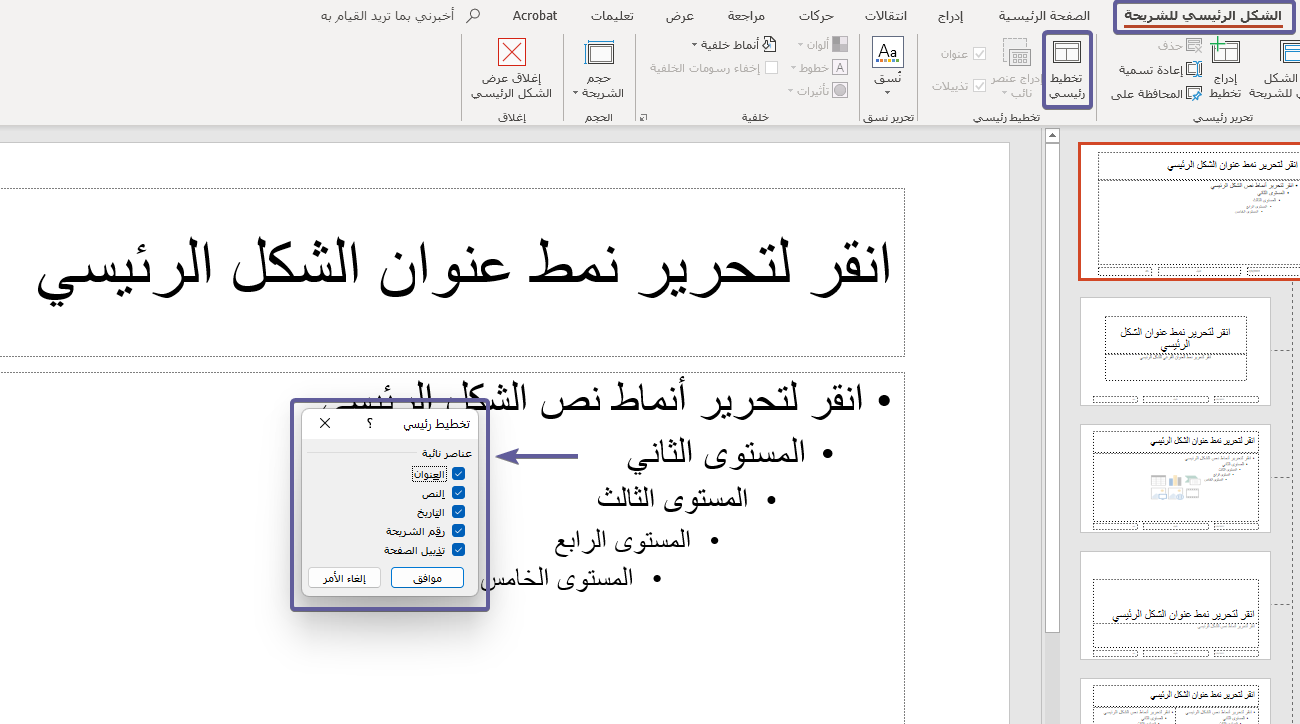Expand Insert Placeholder (نائب) dropdown arrow
The height and width of the screenshot is (724, 1300).
[x=1005, y=93]
